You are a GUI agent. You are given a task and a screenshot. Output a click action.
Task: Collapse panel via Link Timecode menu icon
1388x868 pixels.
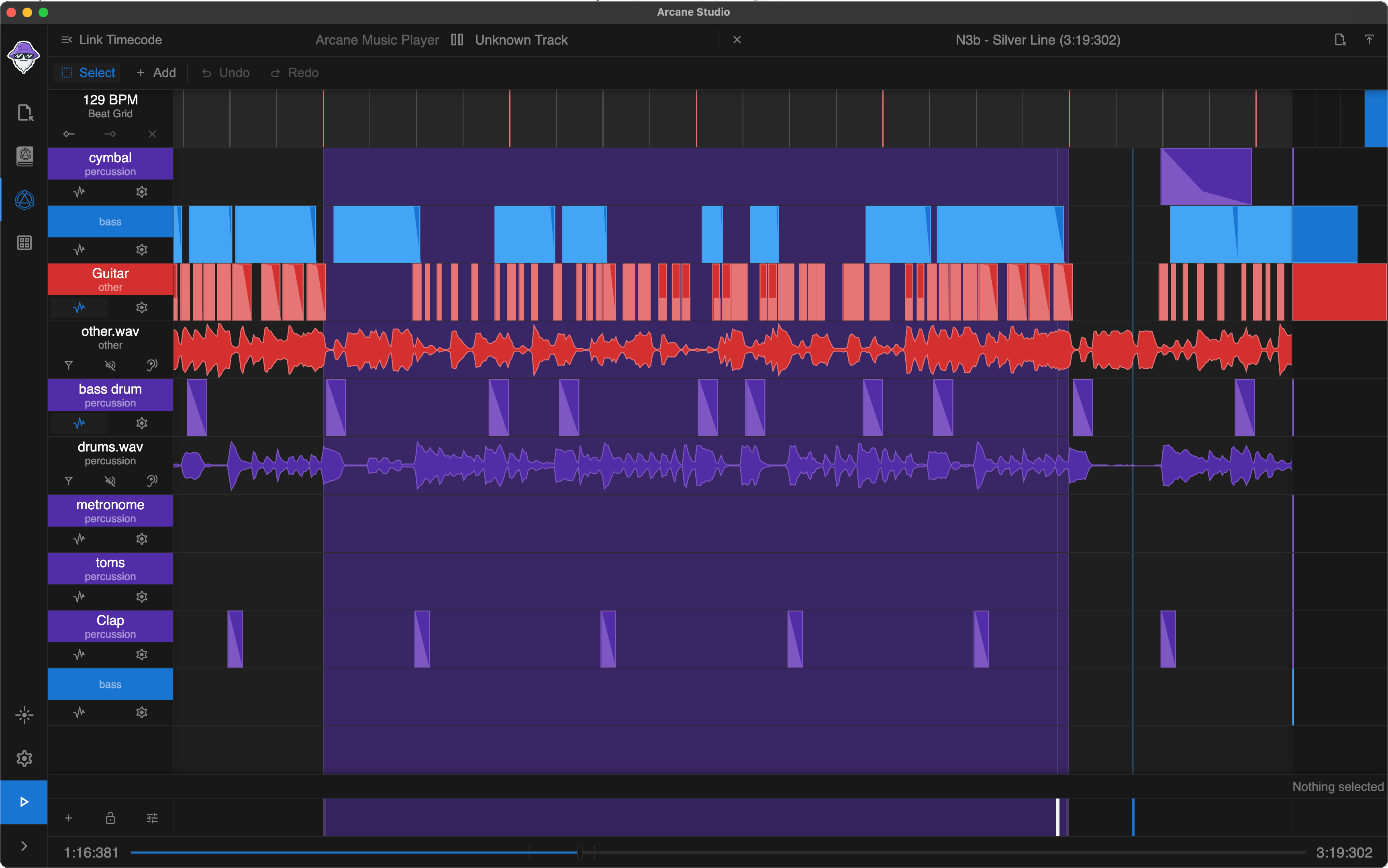67,40
